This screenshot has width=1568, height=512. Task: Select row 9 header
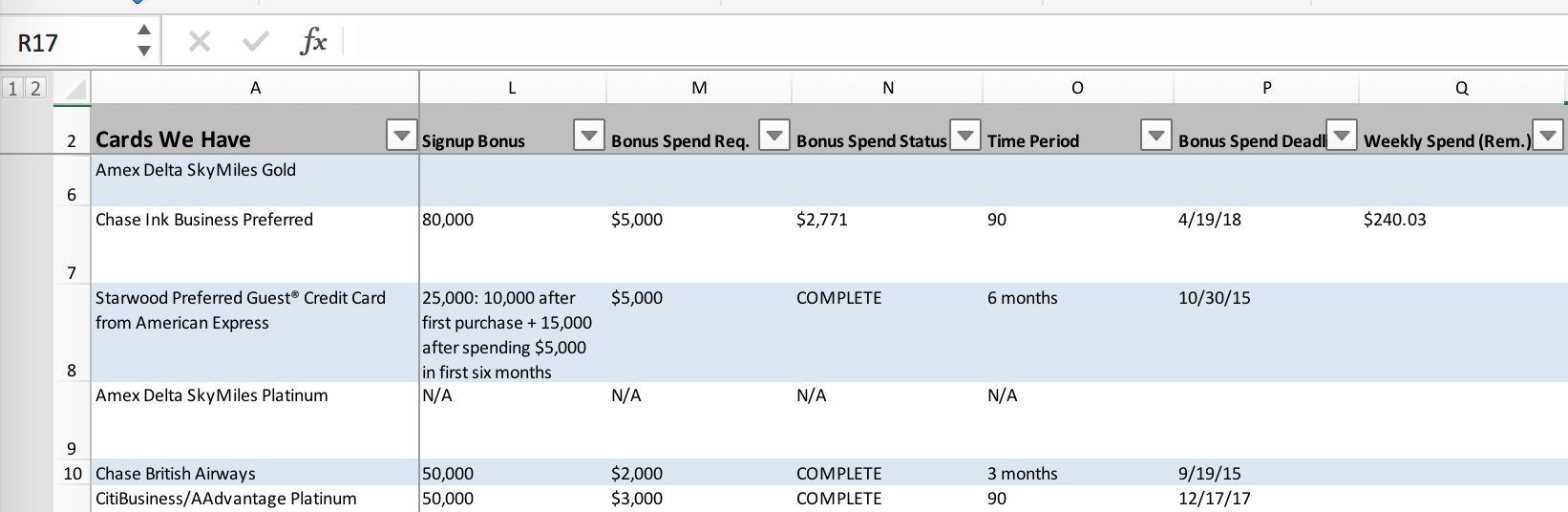click(x=73, y=420)
